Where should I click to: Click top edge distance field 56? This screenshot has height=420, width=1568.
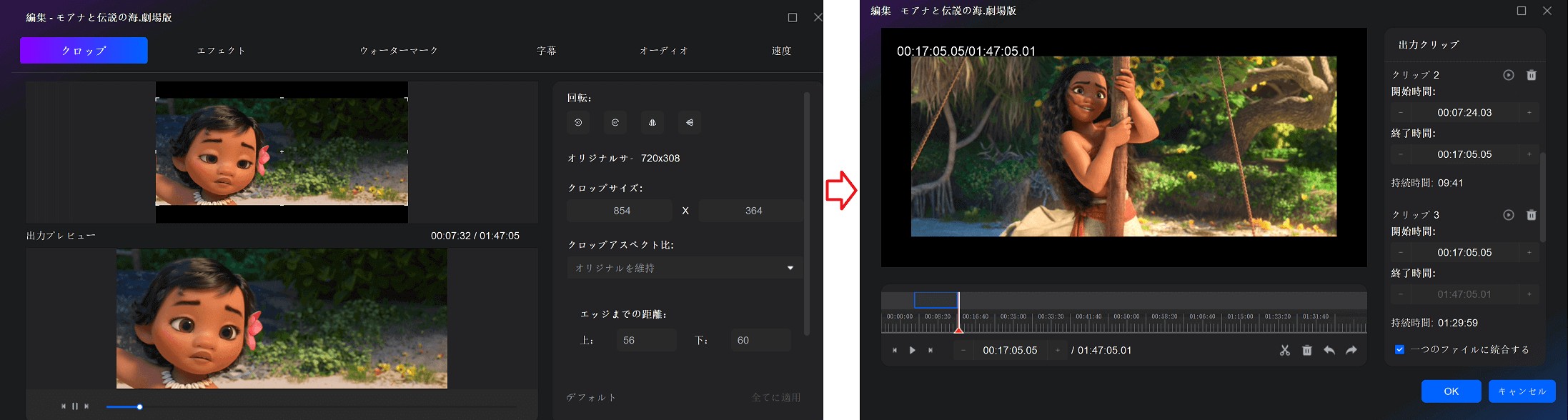646,340
